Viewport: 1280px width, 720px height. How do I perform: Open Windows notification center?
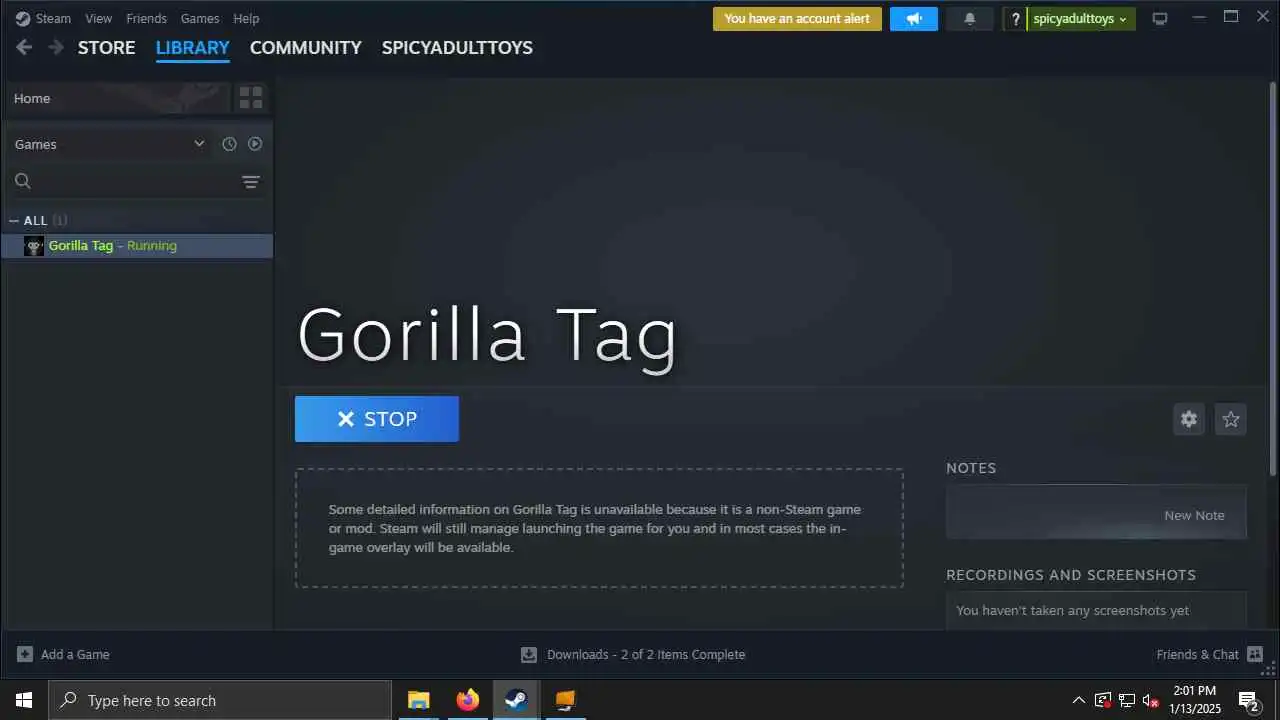(x=1249, y=701)
